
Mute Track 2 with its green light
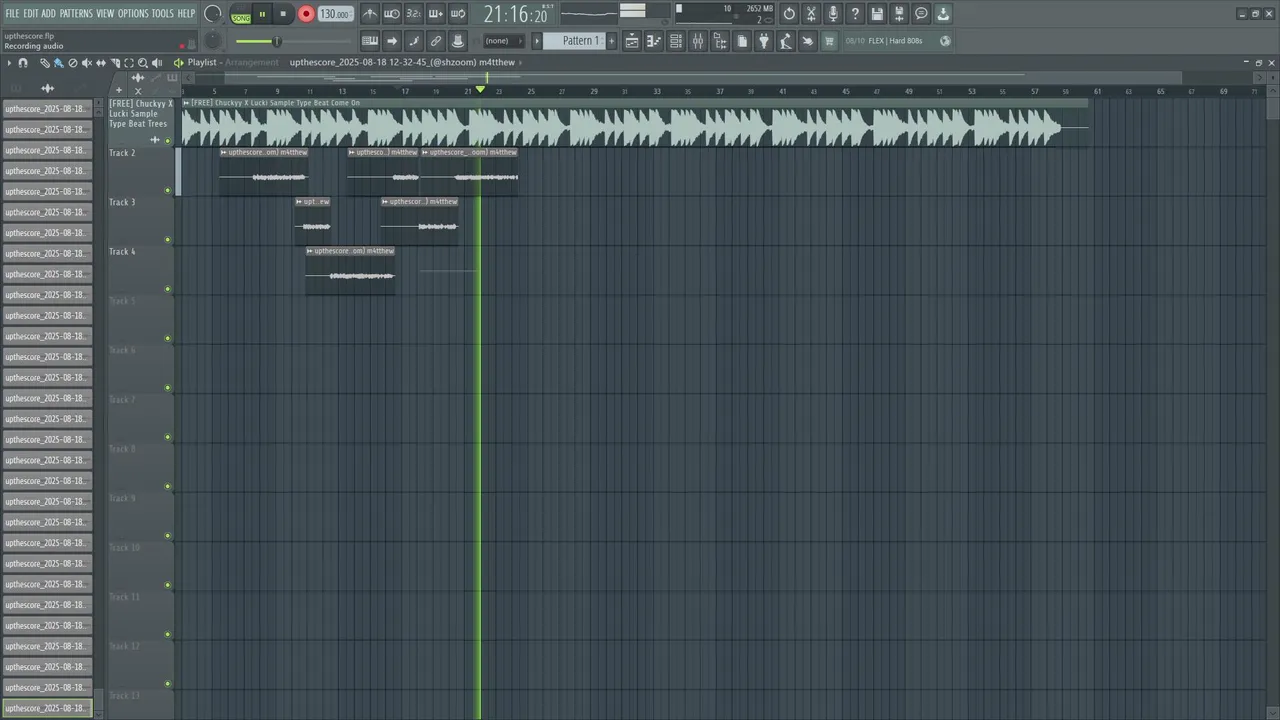pos(168,190)
